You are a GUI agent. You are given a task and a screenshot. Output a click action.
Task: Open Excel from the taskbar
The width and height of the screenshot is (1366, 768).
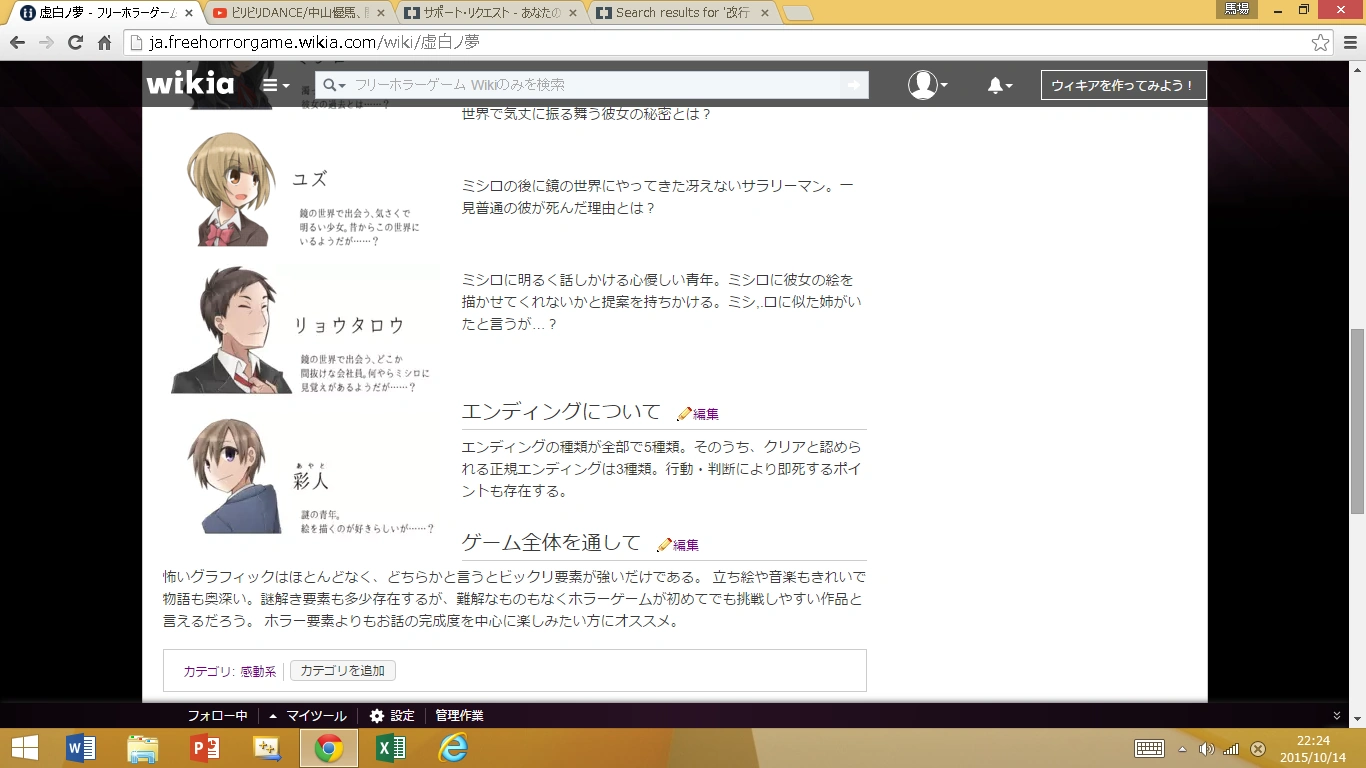coord(390,748)
